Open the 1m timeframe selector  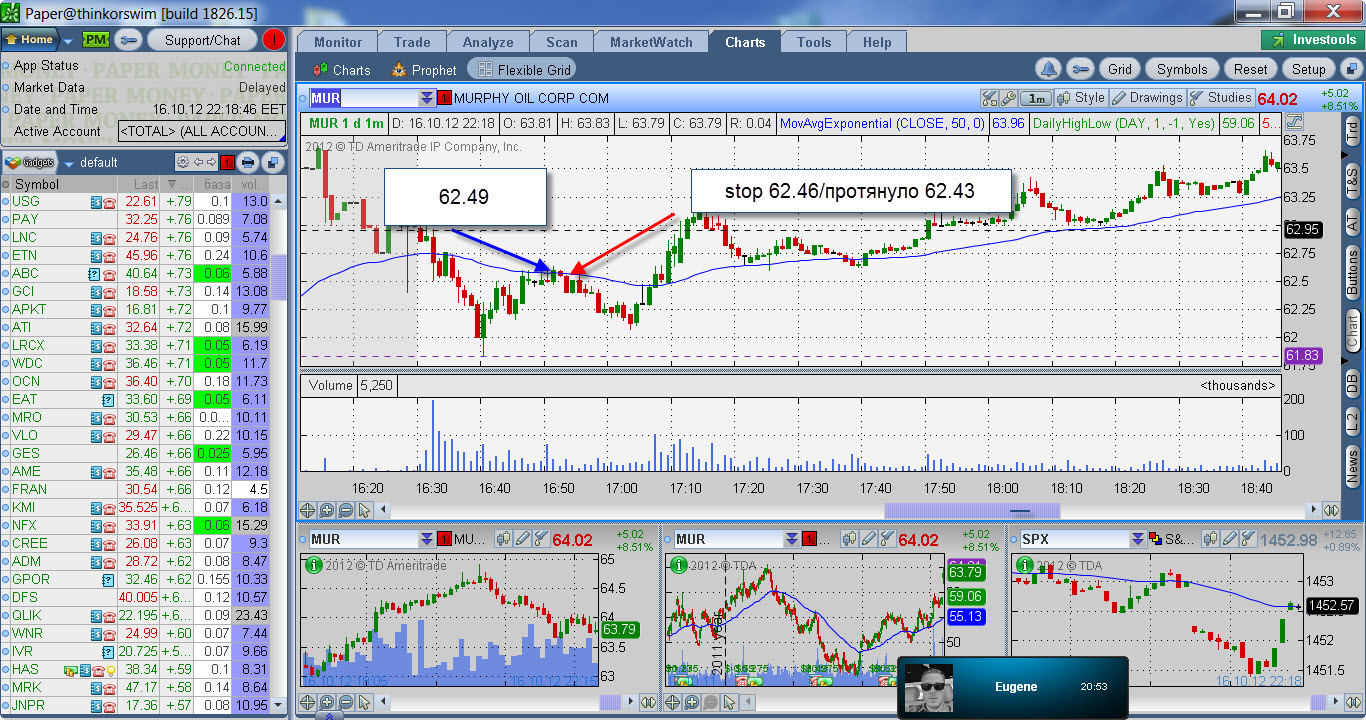pos(1037,98)
